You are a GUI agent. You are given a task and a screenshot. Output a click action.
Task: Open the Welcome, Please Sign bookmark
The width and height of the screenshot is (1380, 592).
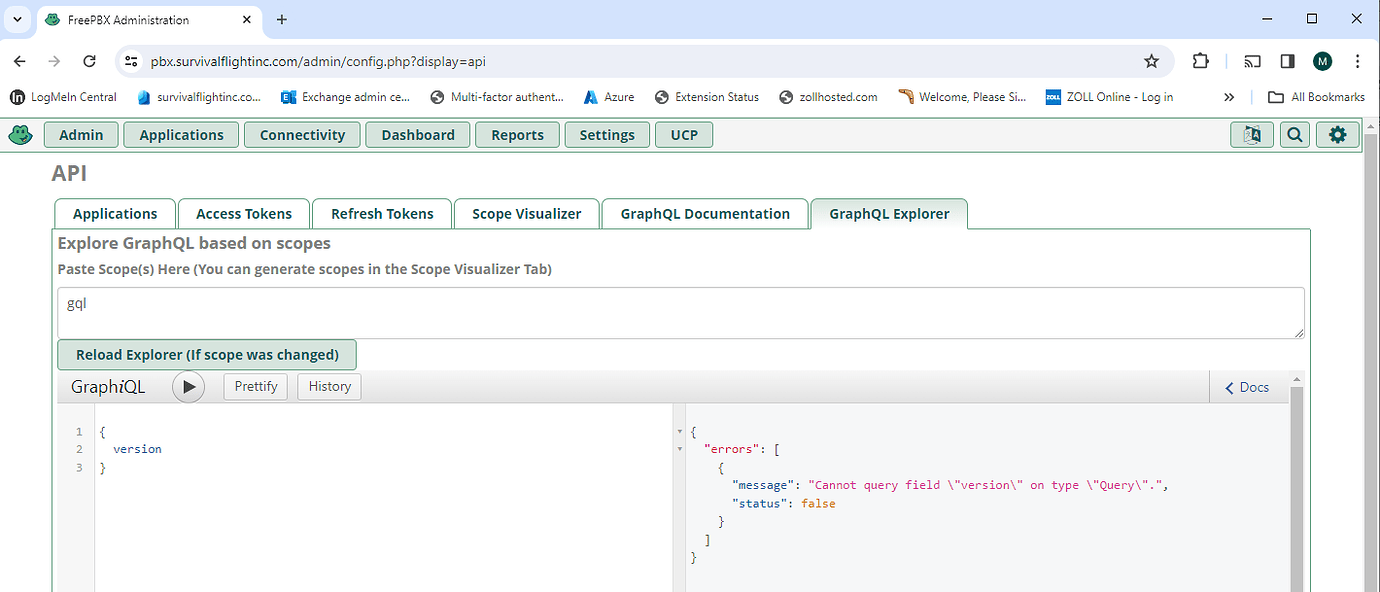(962, 97)
